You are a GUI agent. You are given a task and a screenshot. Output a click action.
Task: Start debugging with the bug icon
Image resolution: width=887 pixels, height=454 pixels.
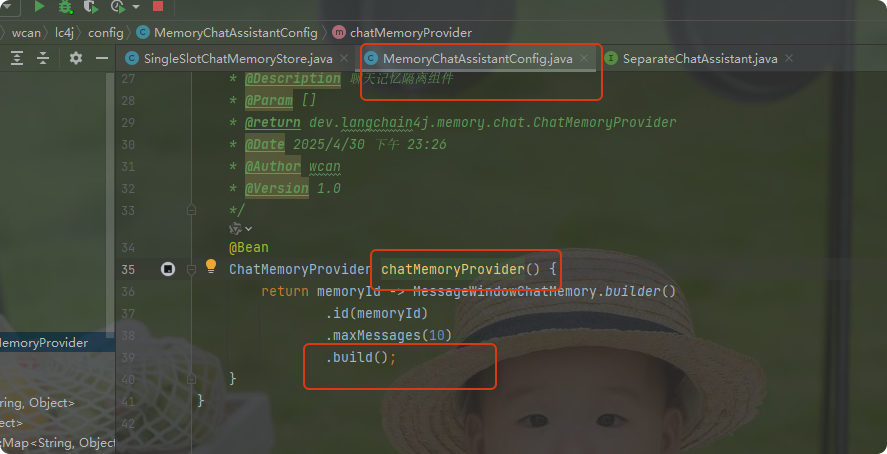click(66, 6)
